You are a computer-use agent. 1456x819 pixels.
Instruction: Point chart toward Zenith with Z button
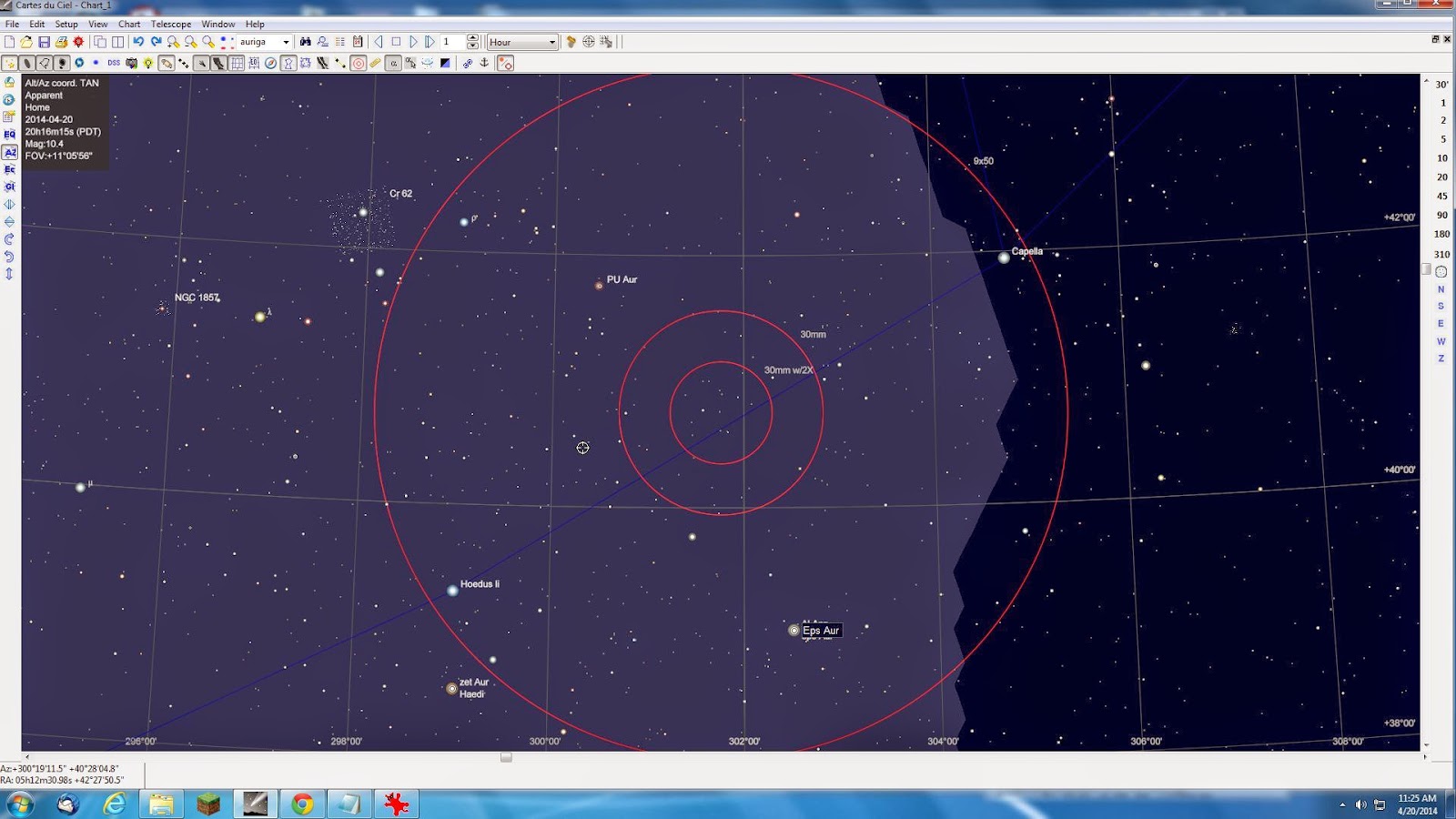tap(1441, 359)
